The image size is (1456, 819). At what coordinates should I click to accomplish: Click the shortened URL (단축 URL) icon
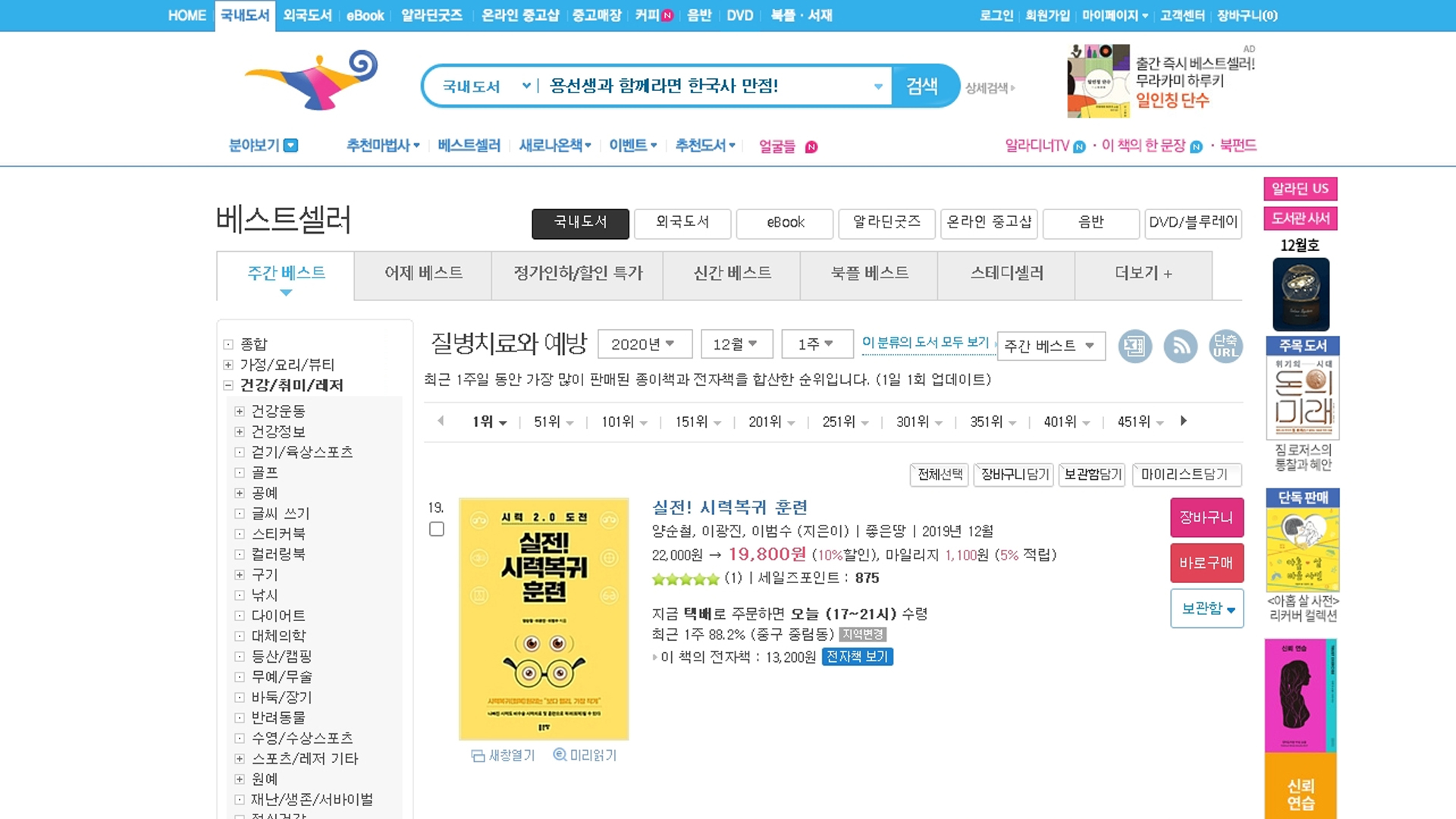[x=1225, y=347]
